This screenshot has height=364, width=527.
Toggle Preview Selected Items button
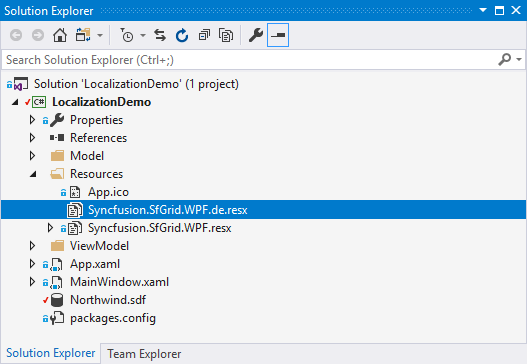[x=278, y=35]
